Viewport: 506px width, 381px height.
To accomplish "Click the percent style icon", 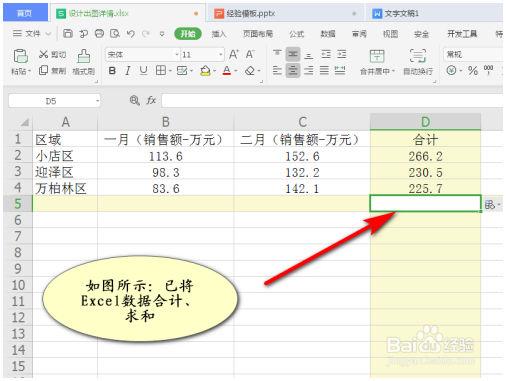I will click(473, 70).
